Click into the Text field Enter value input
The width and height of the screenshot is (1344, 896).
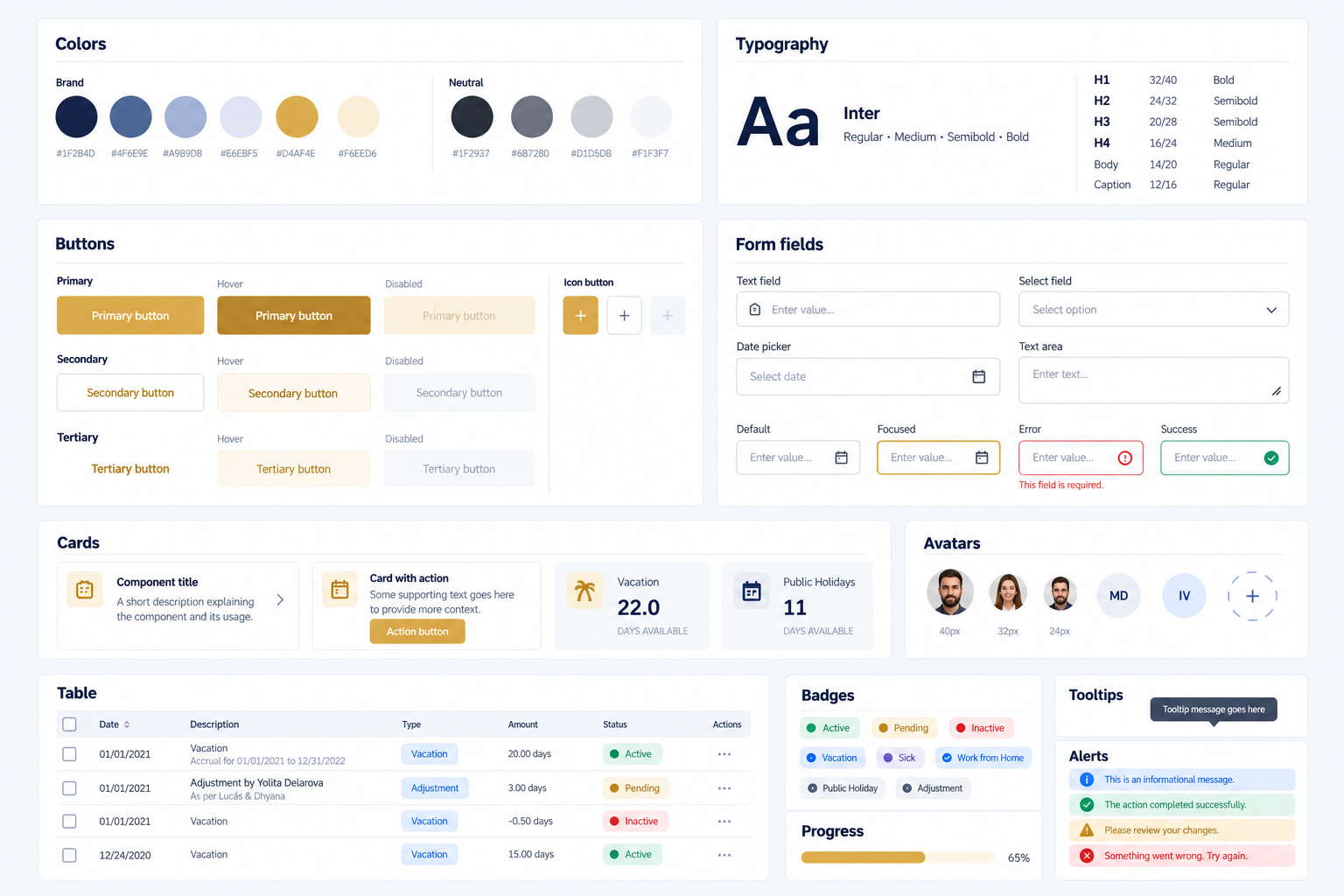pos(868,310)
